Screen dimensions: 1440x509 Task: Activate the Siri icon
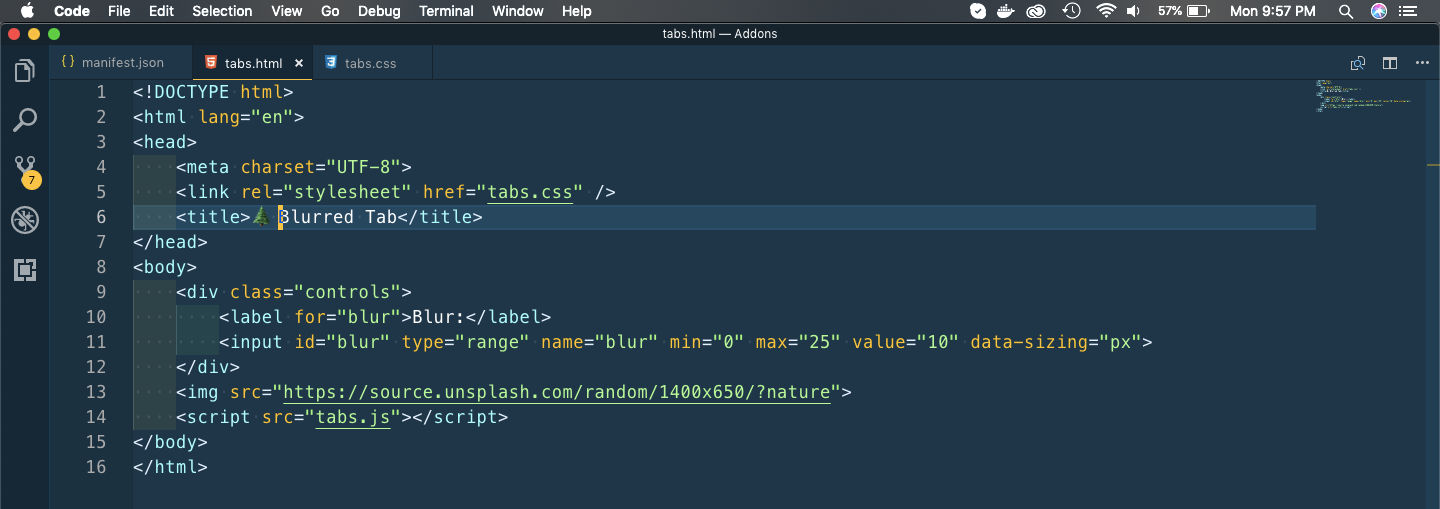point(1379,11)
